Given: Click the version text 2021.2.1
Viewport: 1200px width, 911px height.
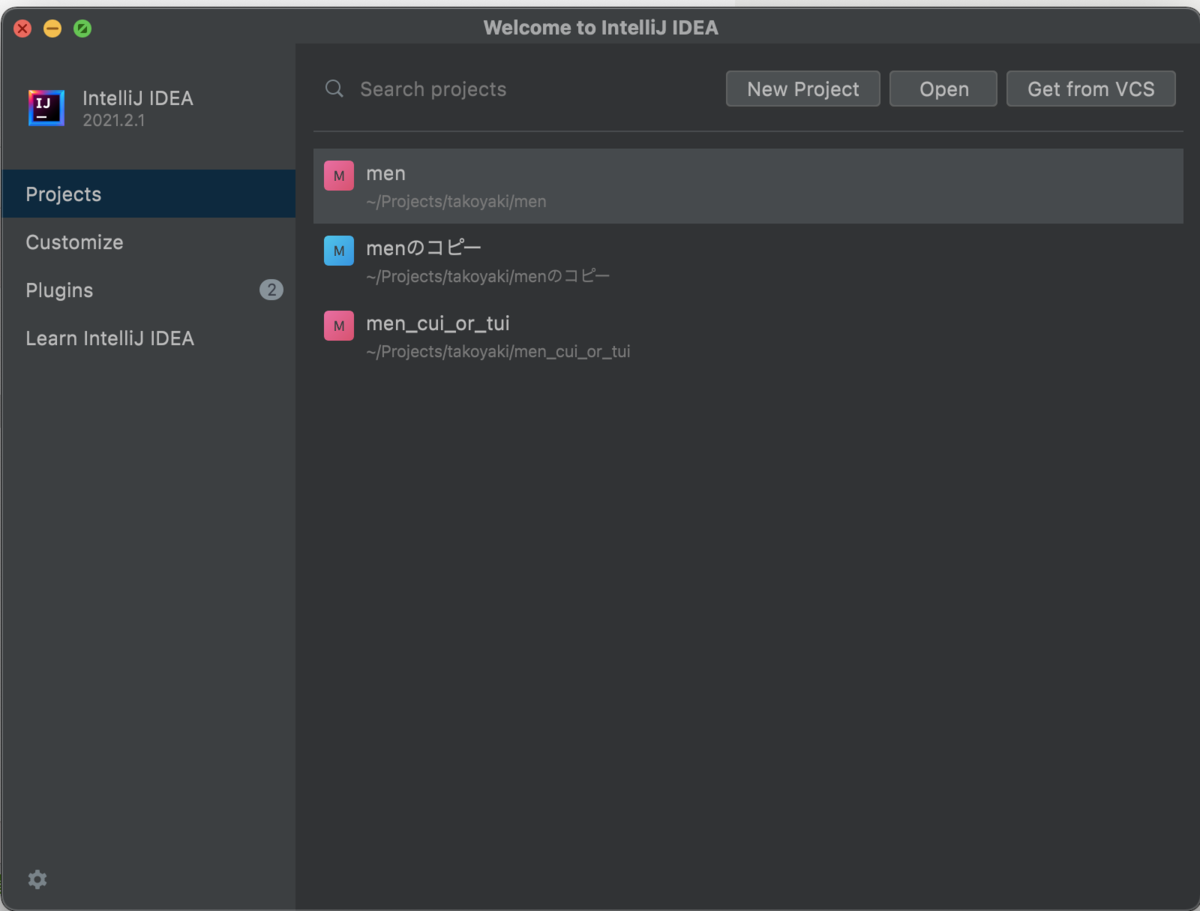Looking at the screenshot, I should 114,121.
